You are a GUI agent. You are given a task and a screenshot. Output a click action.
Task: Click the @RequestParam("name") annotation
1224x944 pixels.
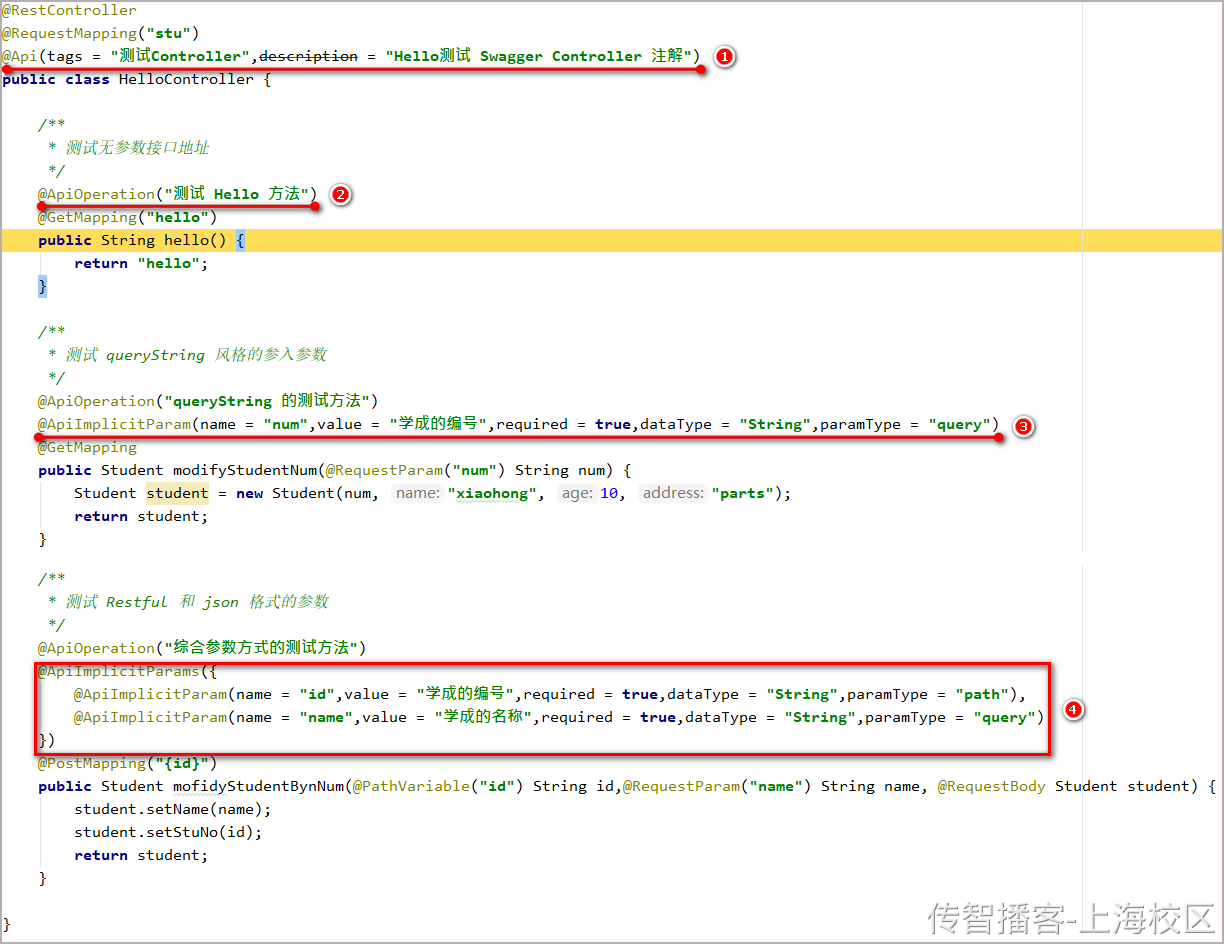(x=717, y=786)
